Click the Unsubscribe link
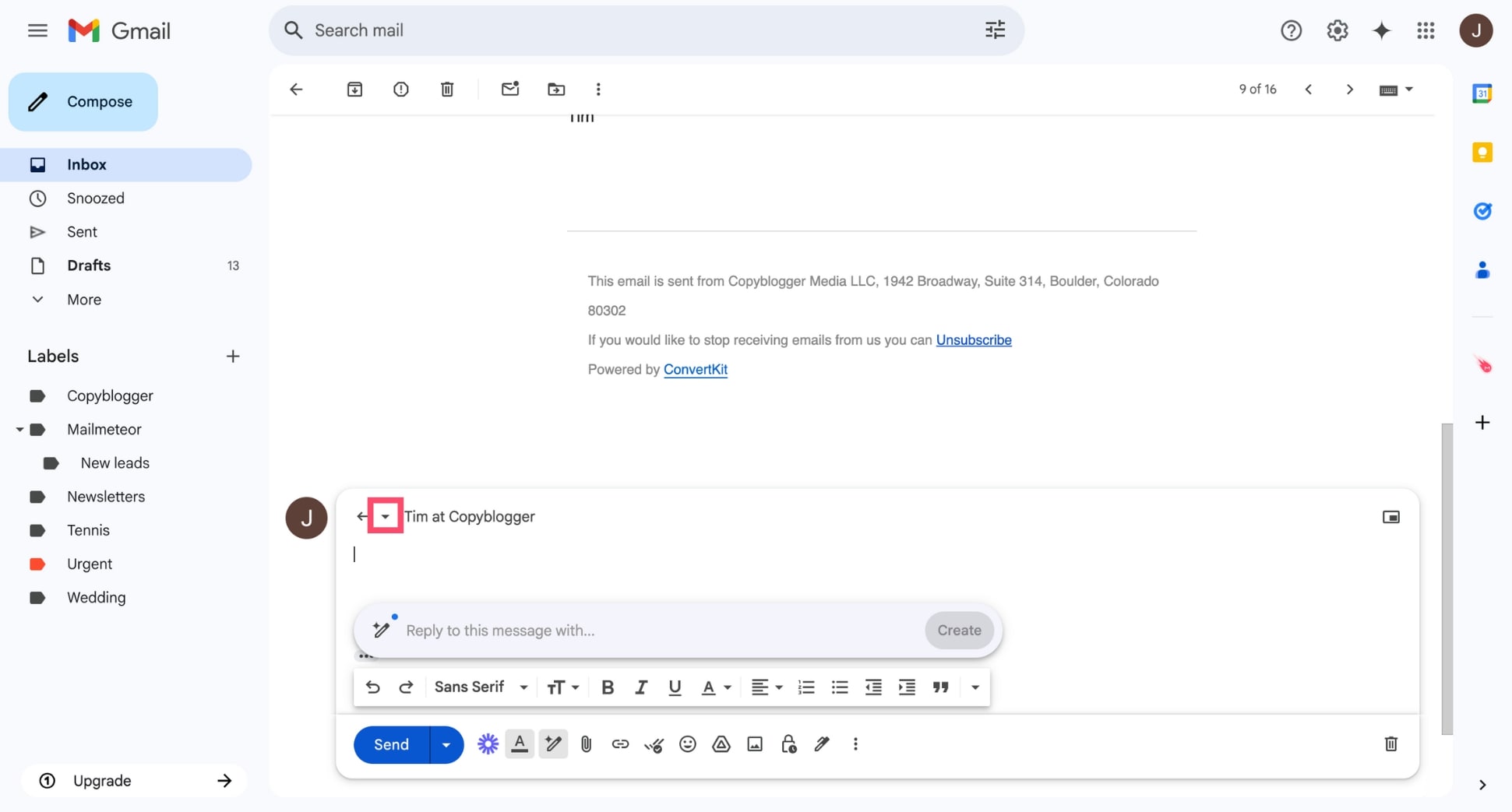Screen dimensions: 1512x812 coord(974,340)
